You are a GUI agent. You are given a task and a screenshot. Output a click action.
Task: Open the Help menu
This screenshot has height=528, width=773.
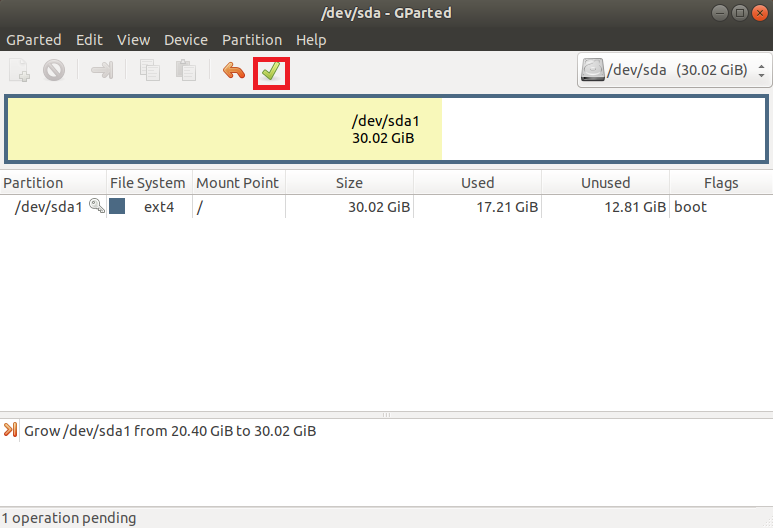click(311, 40)
